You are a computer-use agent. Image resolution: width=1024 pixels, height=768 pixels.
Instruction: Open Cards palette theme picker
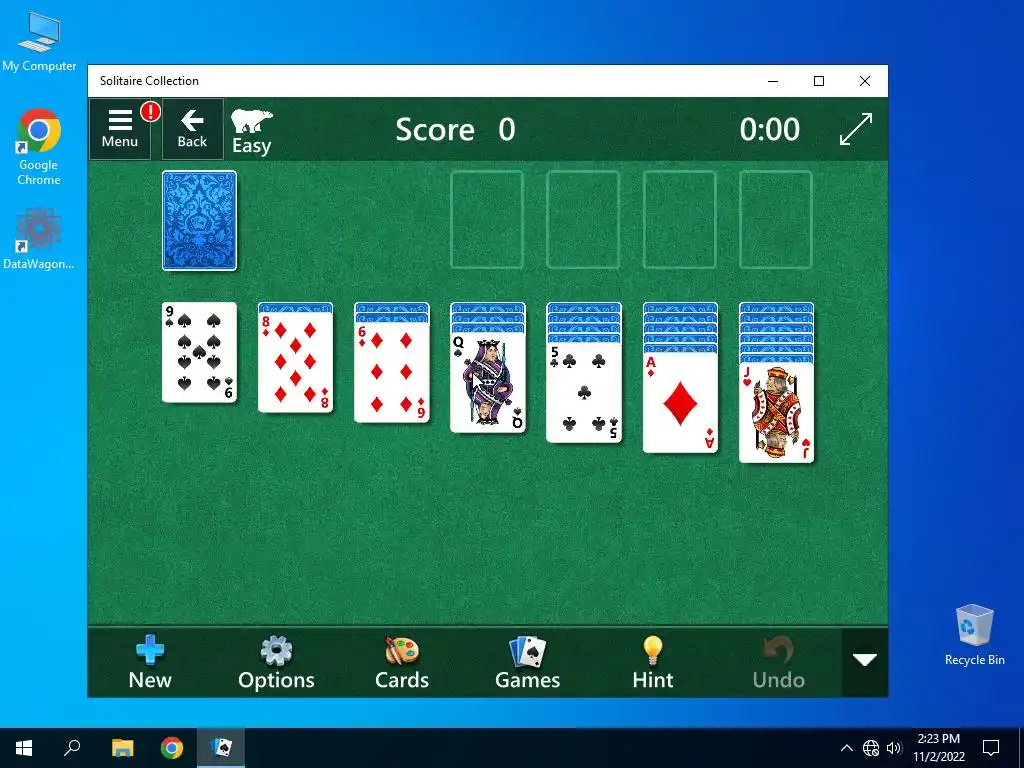point(402,662)
